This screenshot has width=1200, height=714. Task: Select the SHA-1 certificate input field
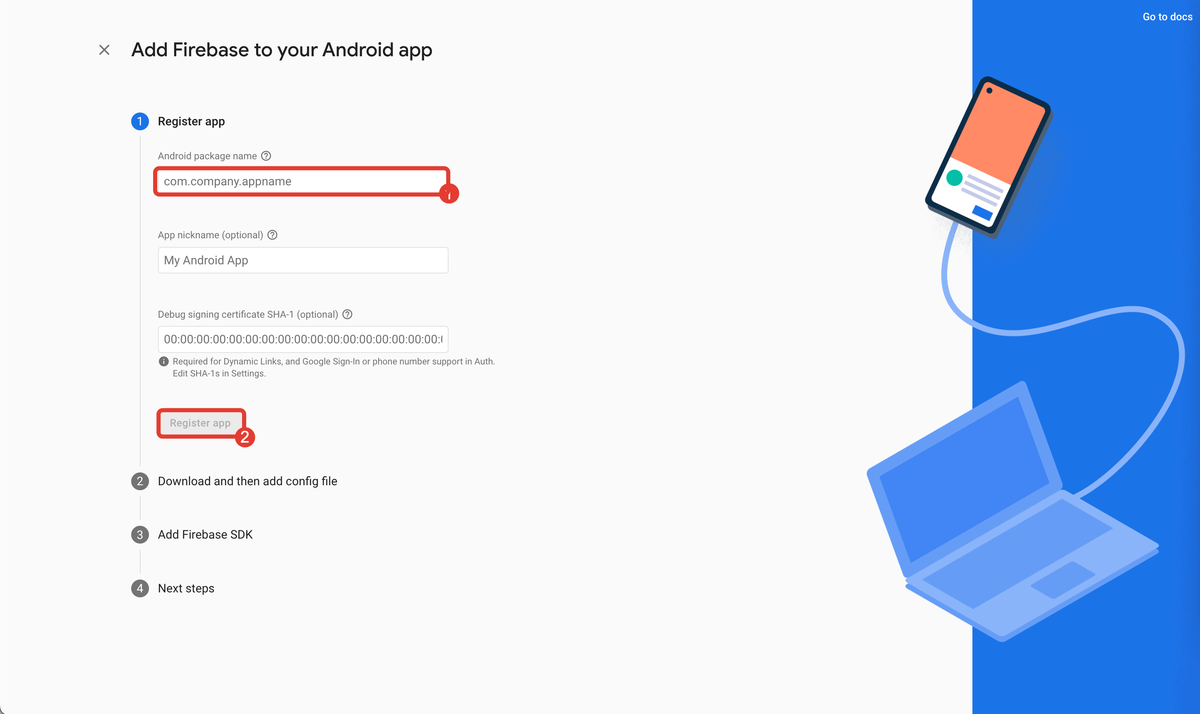[303, 339]
